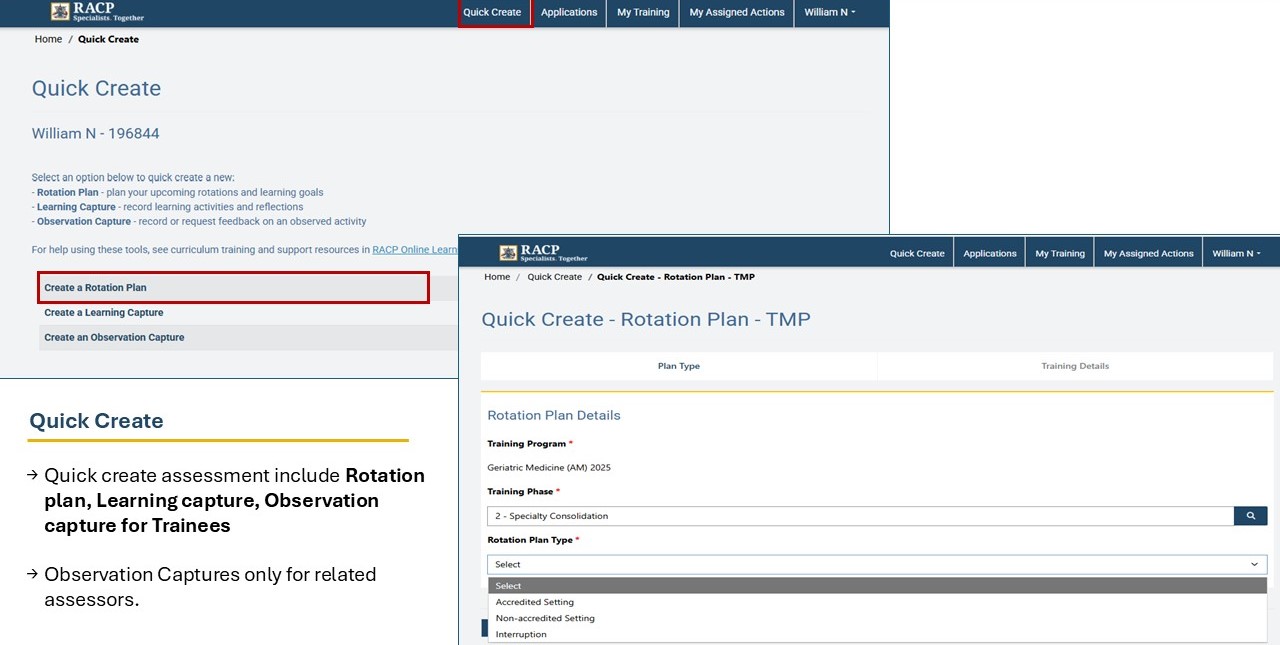Click Quick Create - Rotation Plan - TMP heading
Viewport: 1280px width, 645px height.
point(646,320)
